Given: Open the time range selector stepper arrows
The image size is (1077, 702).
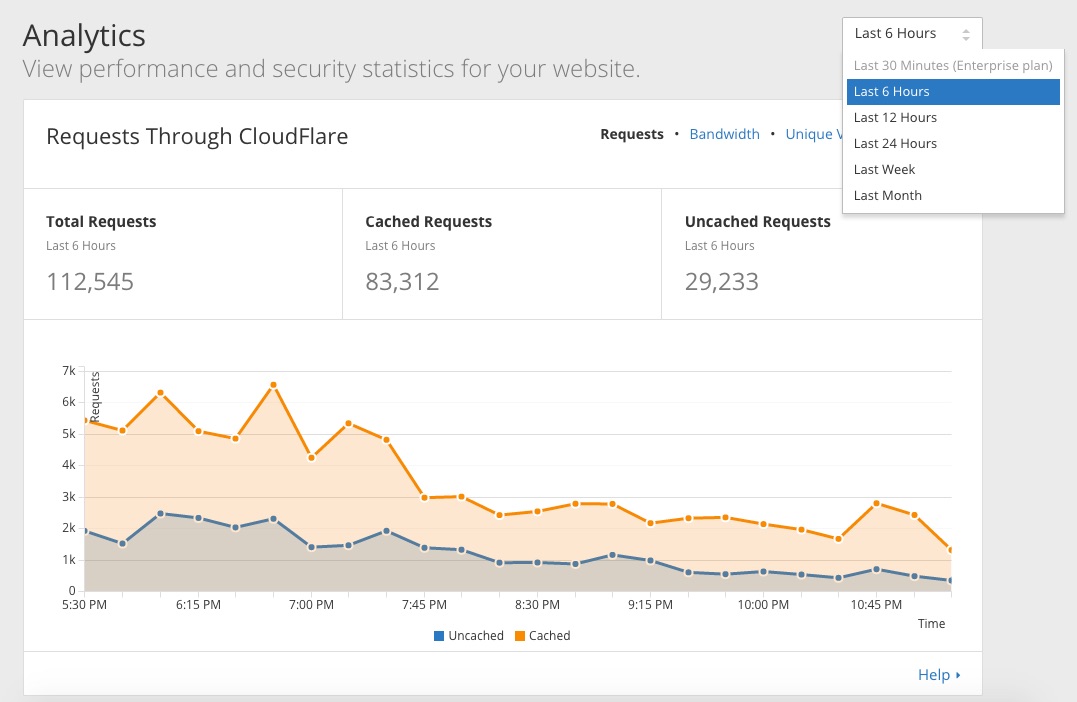Looking at the screenshot, I should tap(966, 33).
